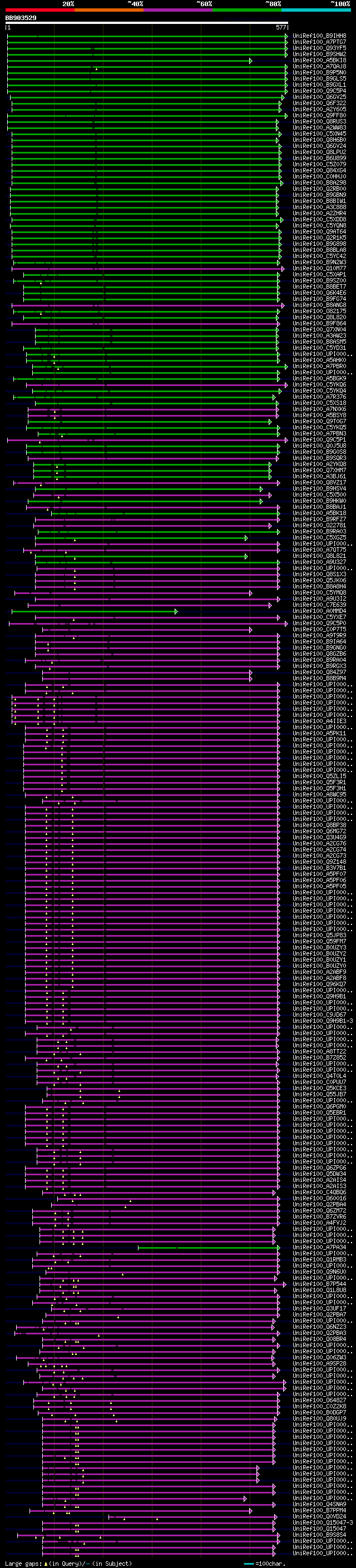Click the orange ~40% identity legend segment

coord(109,10)
